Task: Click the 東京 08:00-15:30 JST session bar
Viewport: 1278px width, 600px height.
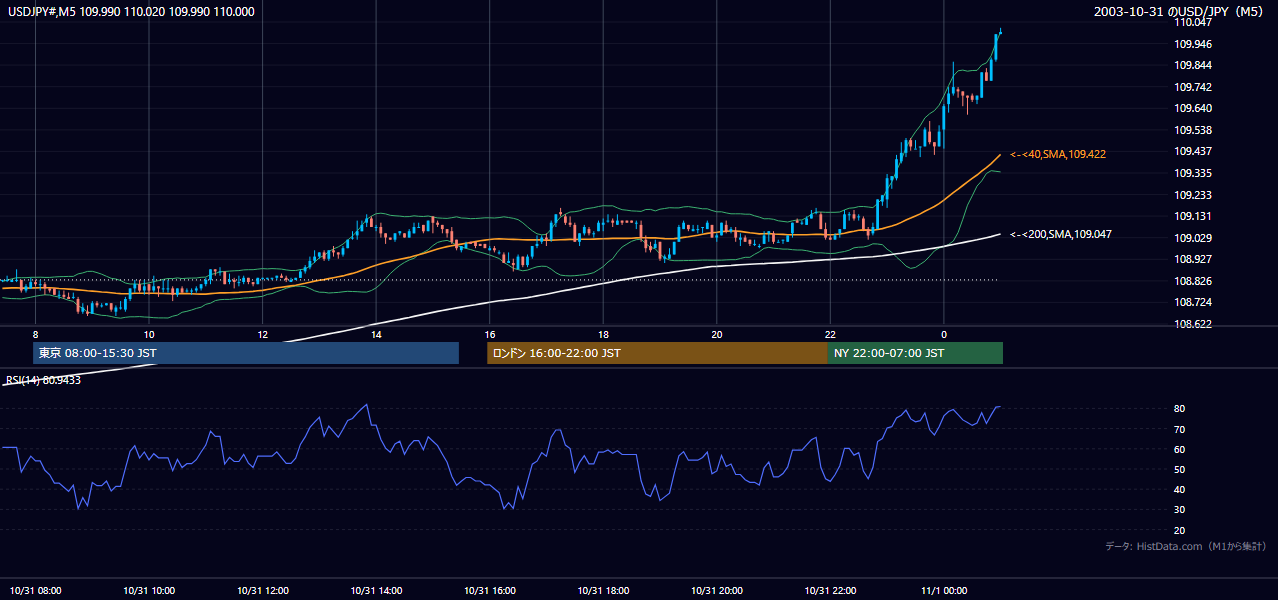Action: [246, 353]
